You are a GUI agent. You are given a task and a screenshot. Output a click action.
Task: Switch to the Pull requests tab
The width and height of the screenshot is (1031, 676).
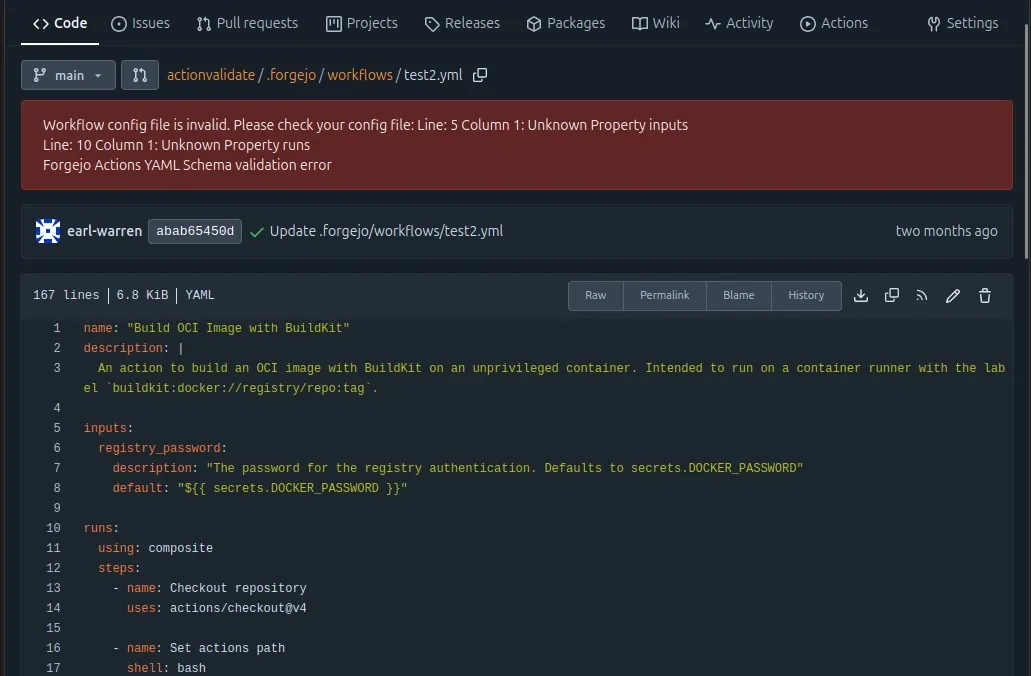coord(247,23)
